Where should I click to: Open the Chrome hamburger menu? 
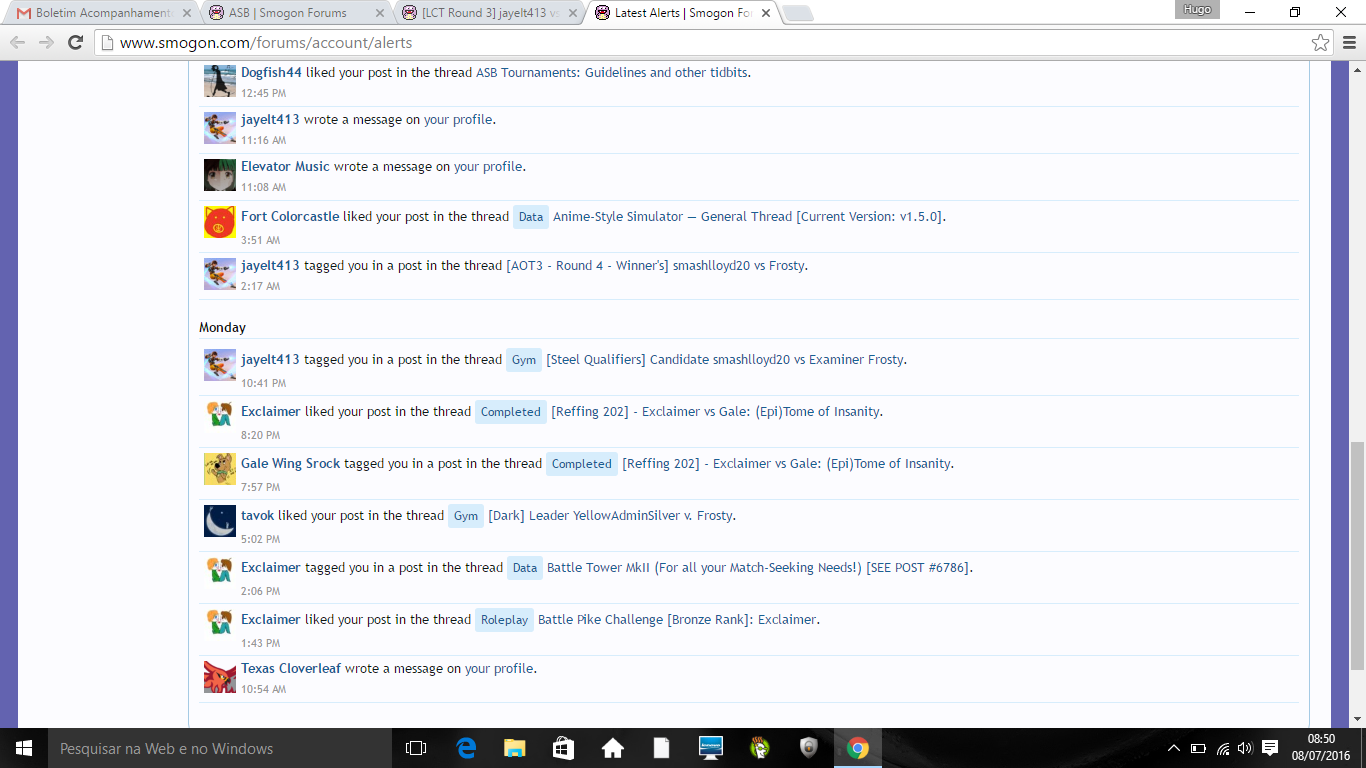point(1347,43)
